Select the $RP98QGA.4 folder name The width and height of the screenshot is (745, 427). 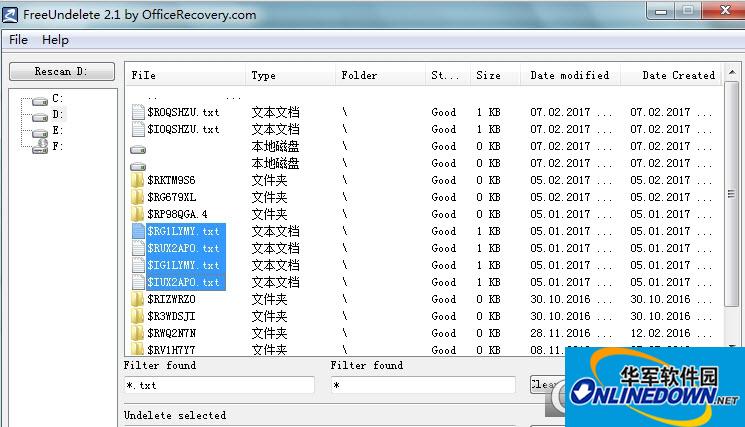click(177, 214)
